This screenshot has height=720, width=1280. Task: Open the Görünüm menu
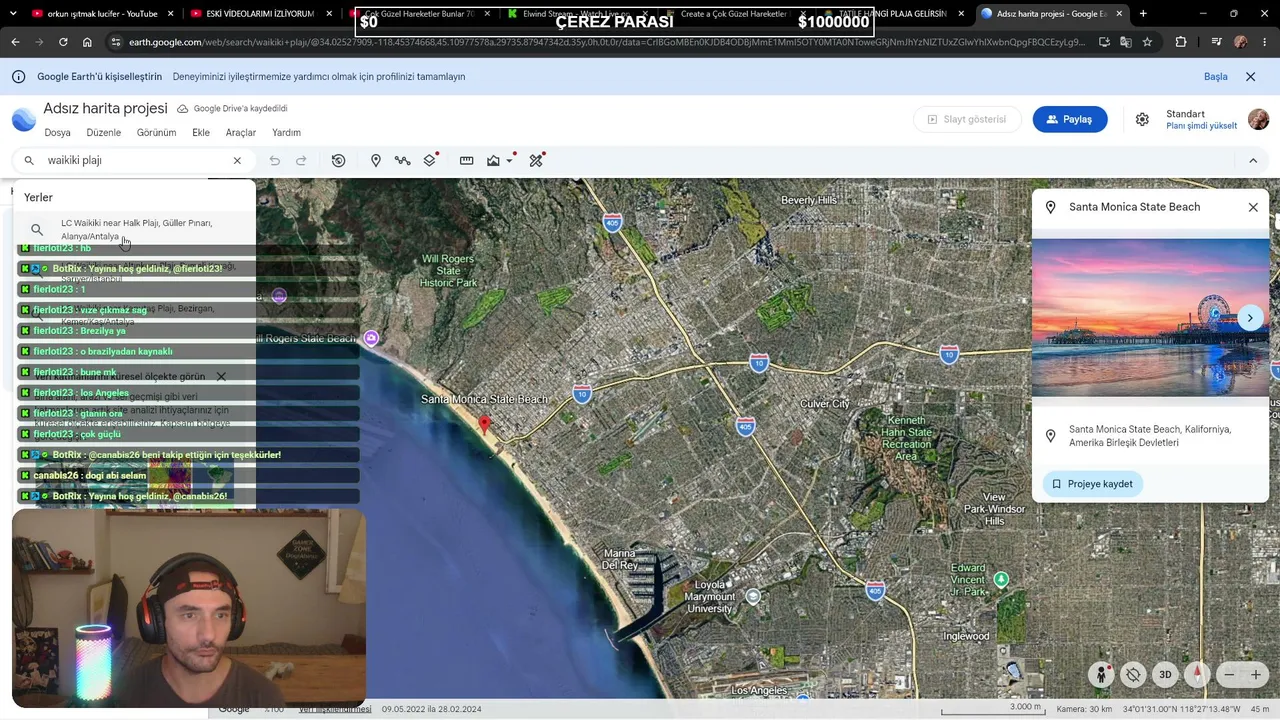(156, 133)
